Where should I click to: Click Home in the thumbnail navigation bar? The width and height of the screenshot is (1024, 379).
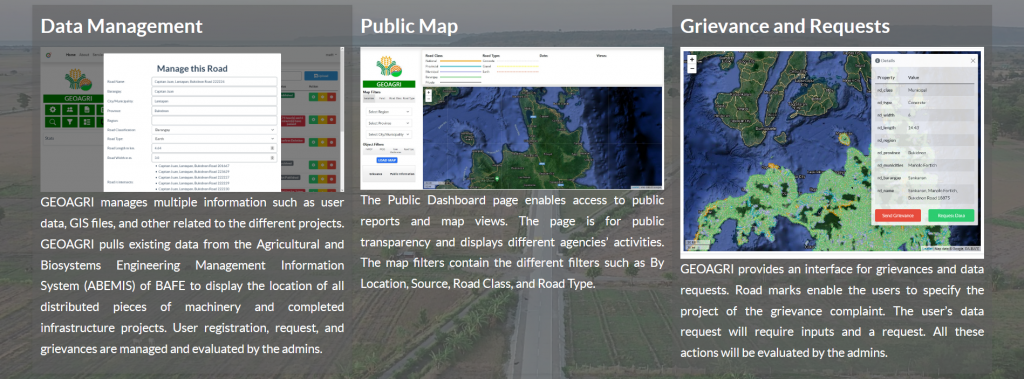tap(71, 55)
